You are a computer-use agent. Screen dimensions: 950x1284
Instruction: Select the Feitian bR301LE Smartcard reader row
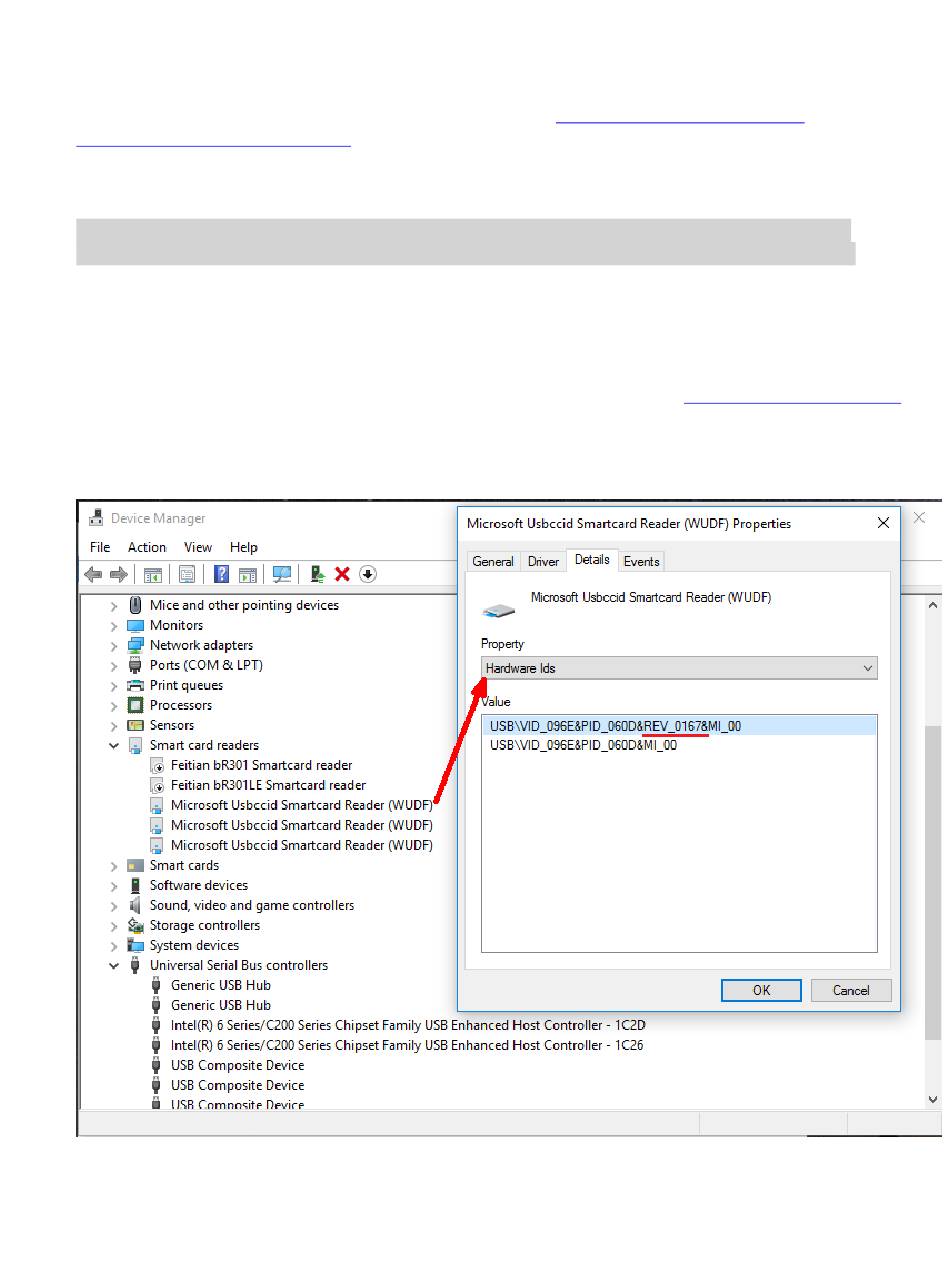click(x=258, y=785)
